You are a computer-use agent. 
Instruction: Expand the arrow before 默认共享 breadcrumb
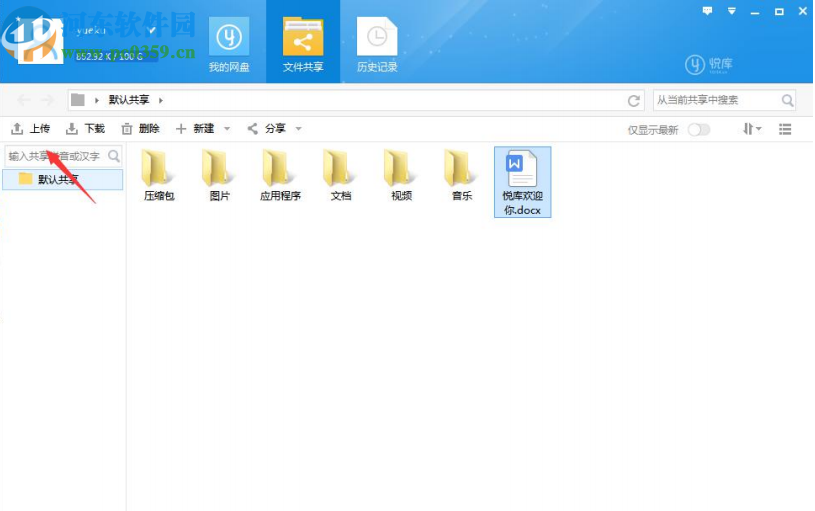click(x=97, y=100)
